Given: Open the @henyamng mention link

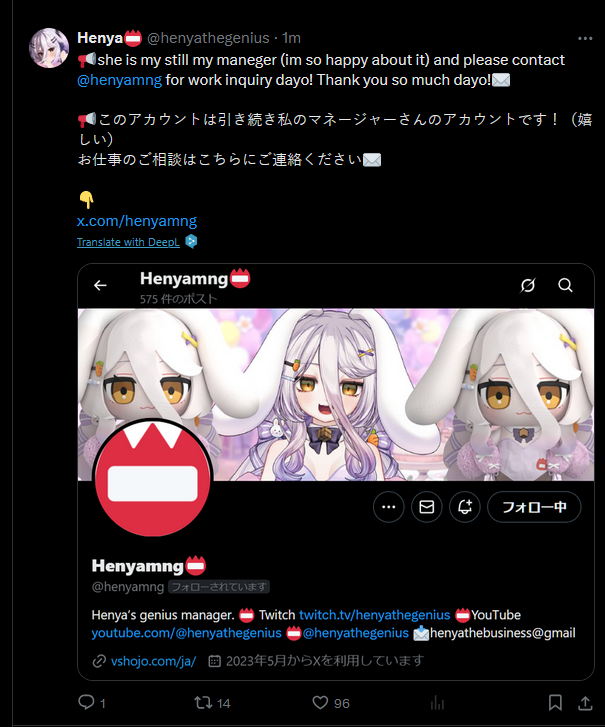Looking at the screenshot, I should tap(119, 80).
